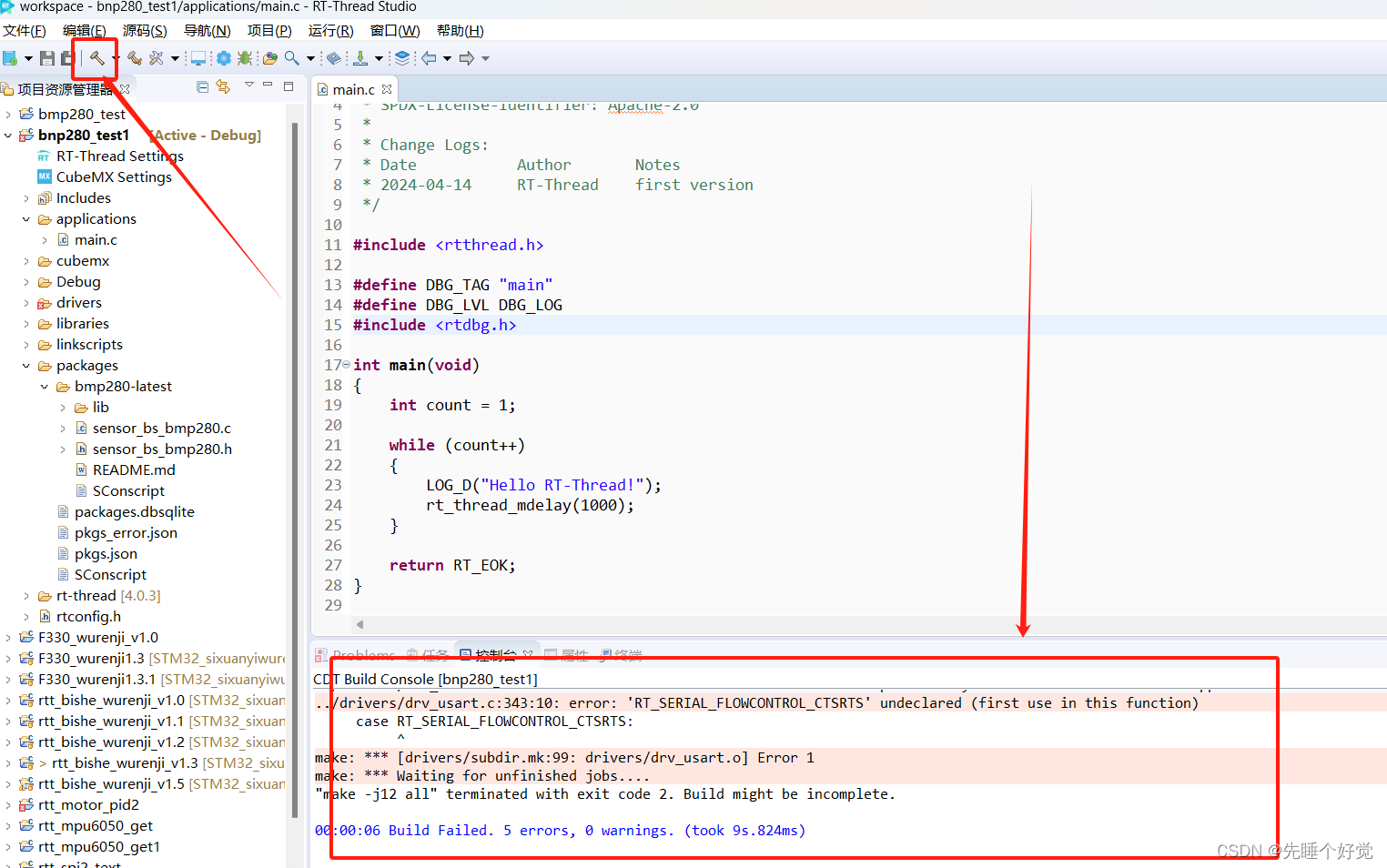Open the 项目(P) menu
Viewport: 1387px width, 868px height.
pos(269,31)
